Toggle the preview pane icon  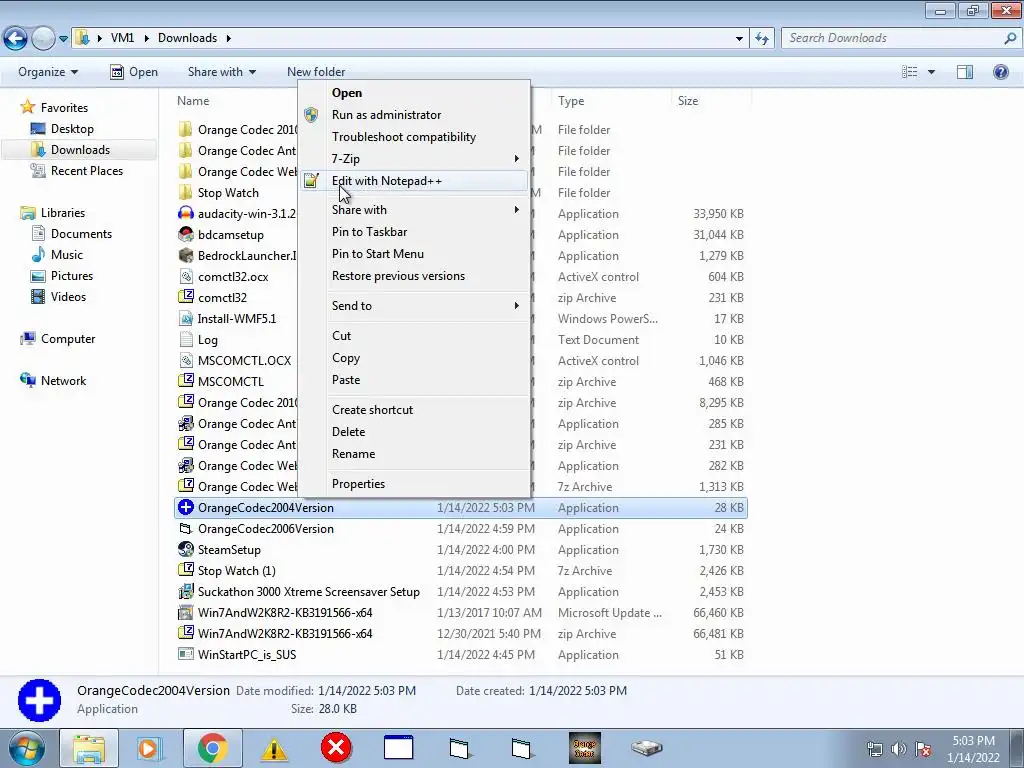[x=965, y=72]
